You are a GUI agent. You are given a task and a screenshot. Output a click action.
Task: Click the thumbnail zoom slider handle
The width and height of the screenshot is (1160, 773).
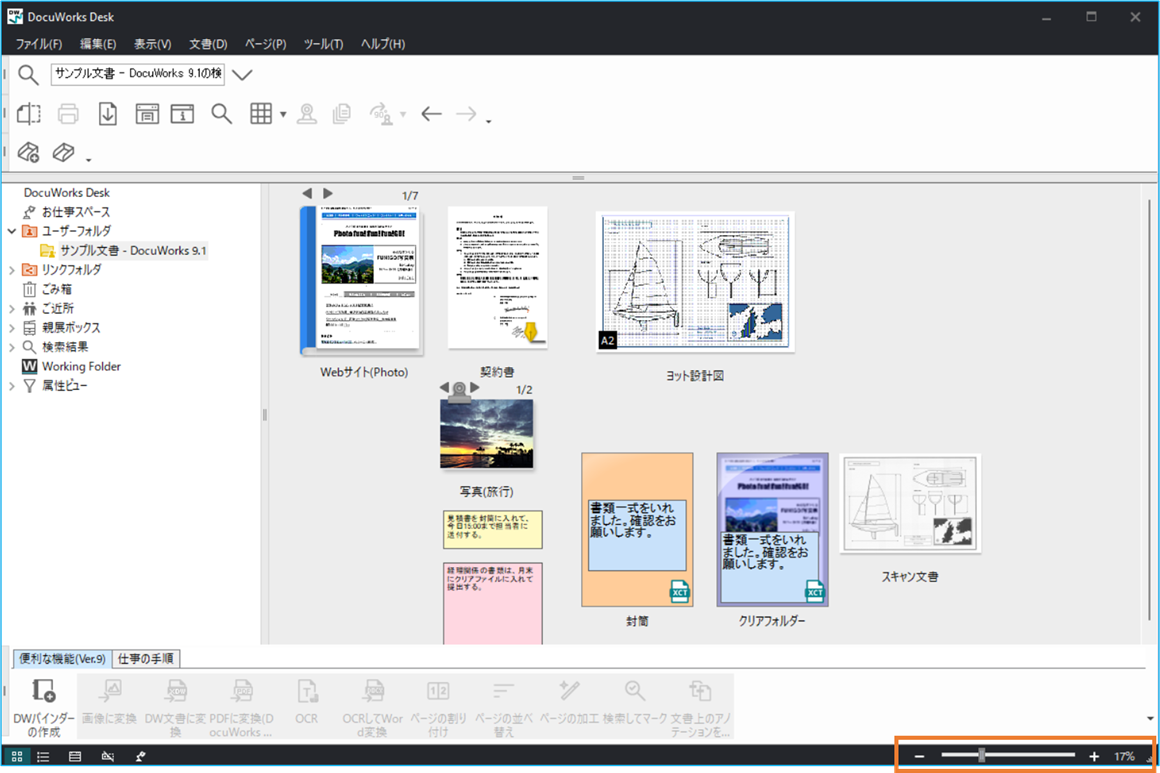point(982,755)
